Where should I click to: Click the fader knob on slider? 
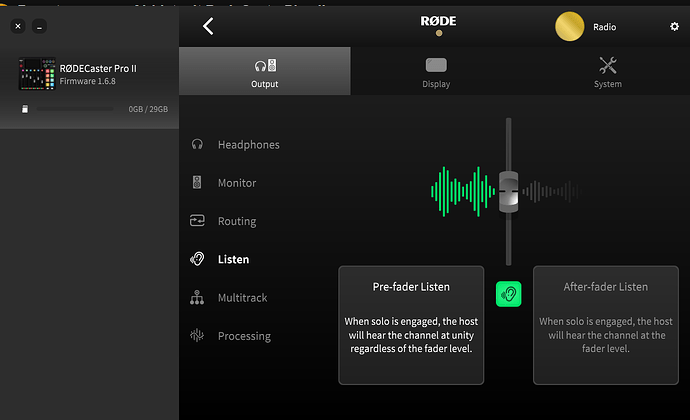[x=508, y=190]
